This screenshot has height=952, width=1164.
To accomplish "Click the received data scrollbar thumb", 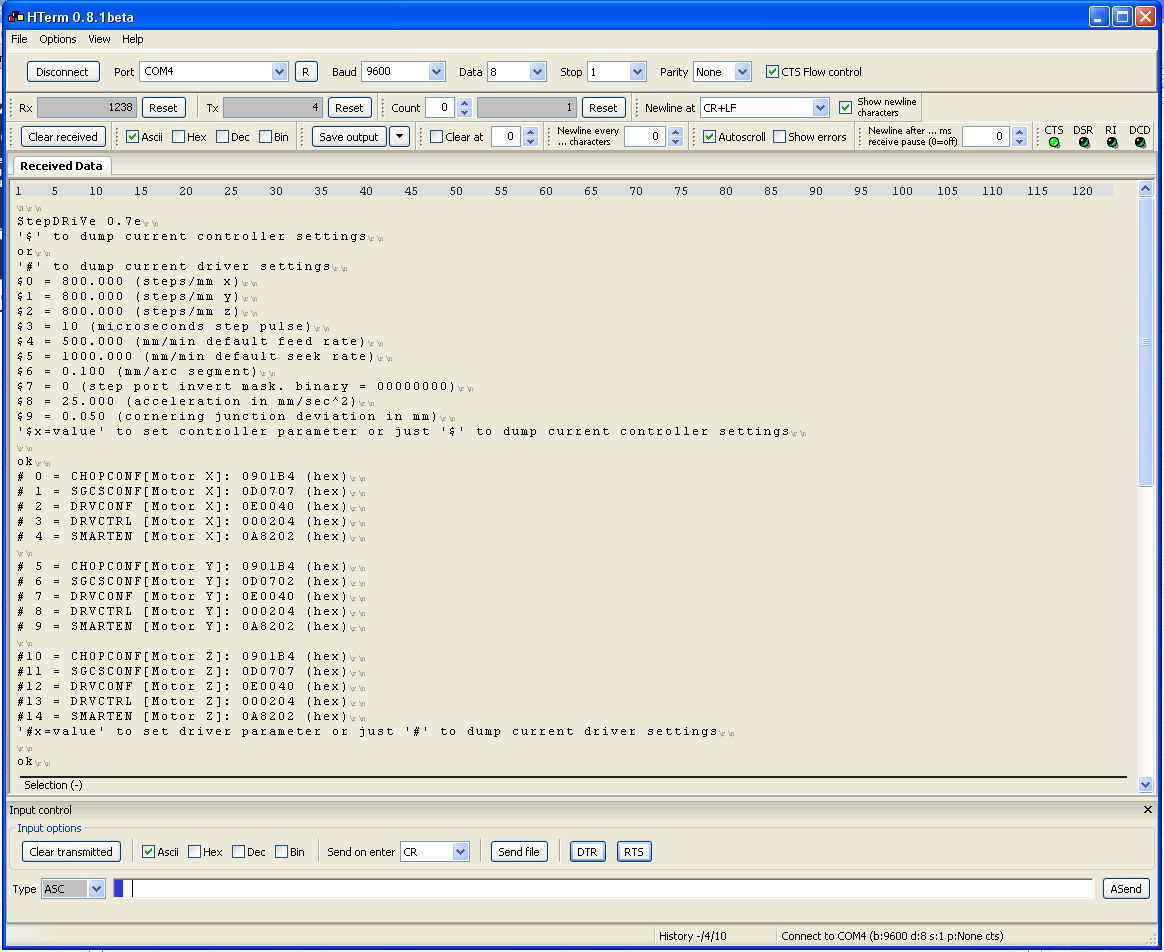I will pos(1145,342).
